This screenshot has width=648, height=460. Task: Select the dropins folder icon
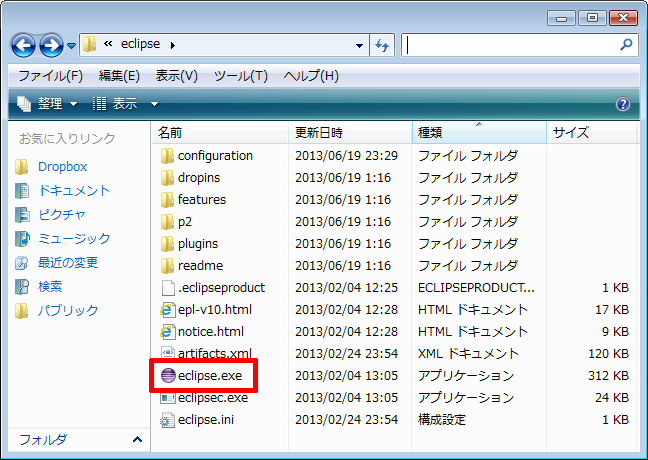(x=167, y=178)
